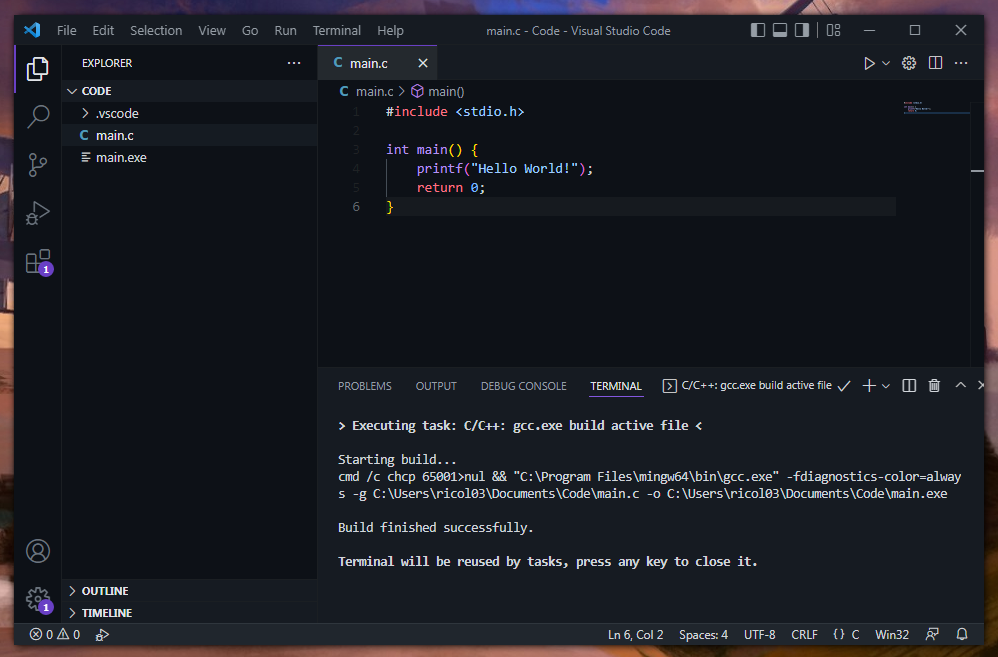Click the editor minimap preview
This screenshot has height=657, width=998.
click(936, 107)
